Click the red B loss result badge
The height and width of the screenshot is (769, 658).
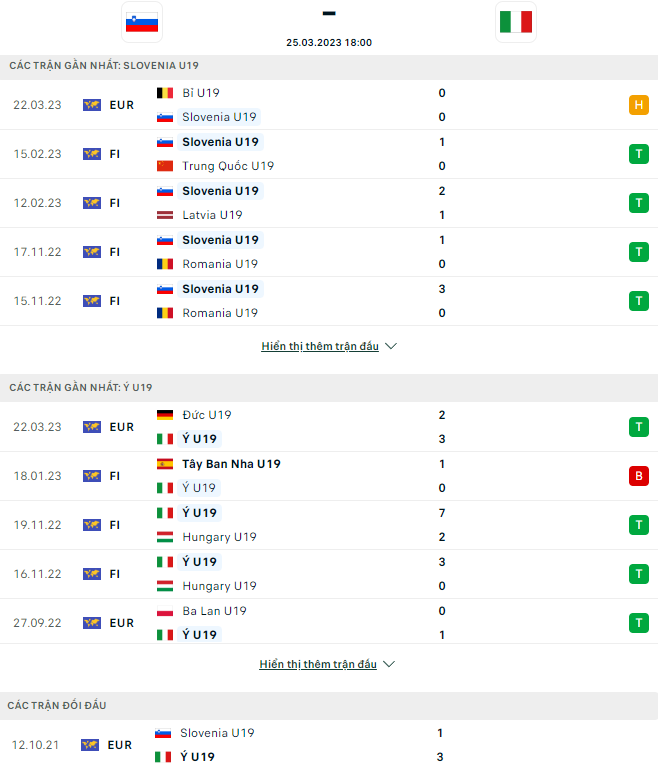tap(638, 476)
